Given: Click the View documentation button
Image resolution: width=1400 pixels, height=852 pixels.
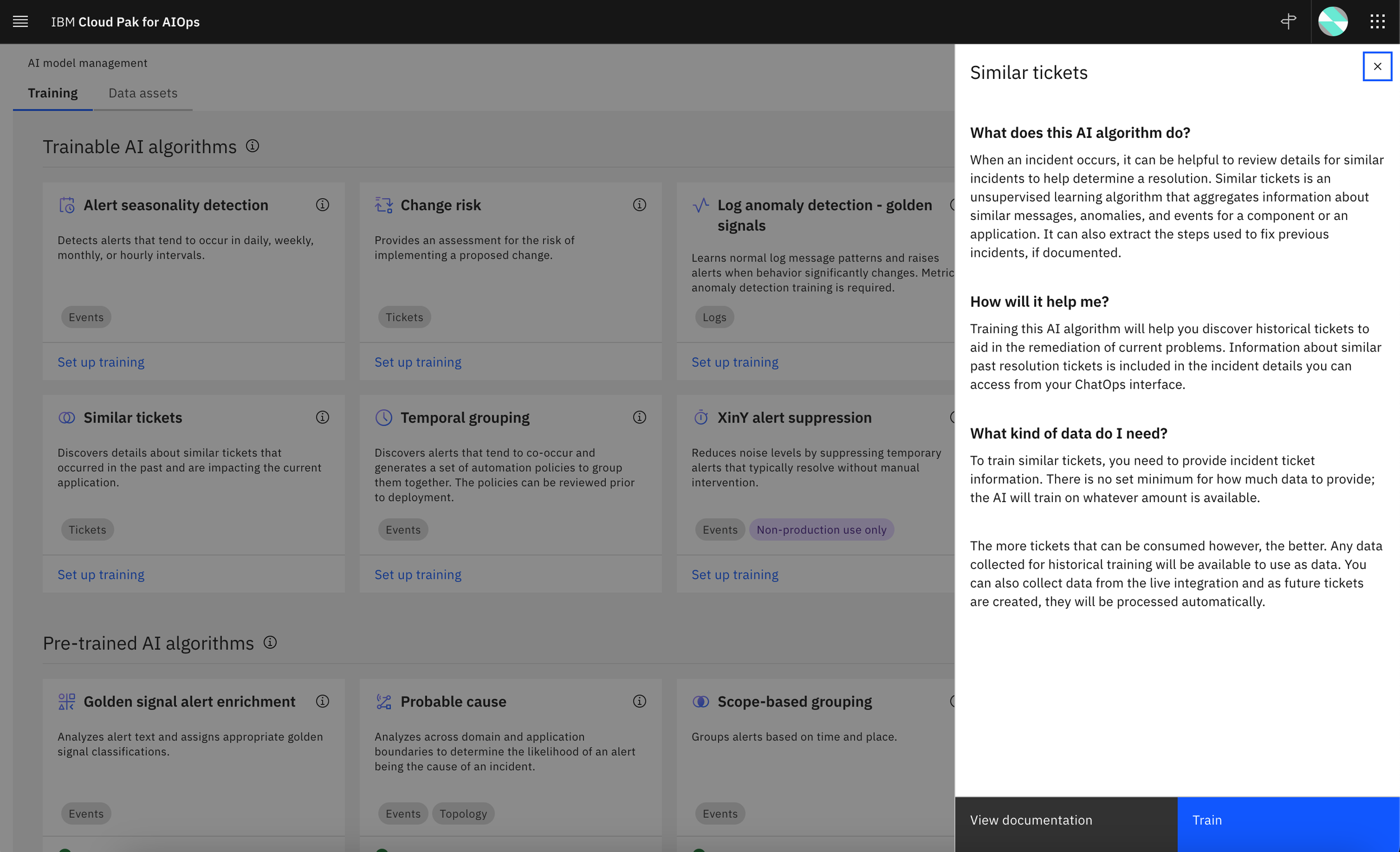Looking at the screenshot, I should point(1065,820).
